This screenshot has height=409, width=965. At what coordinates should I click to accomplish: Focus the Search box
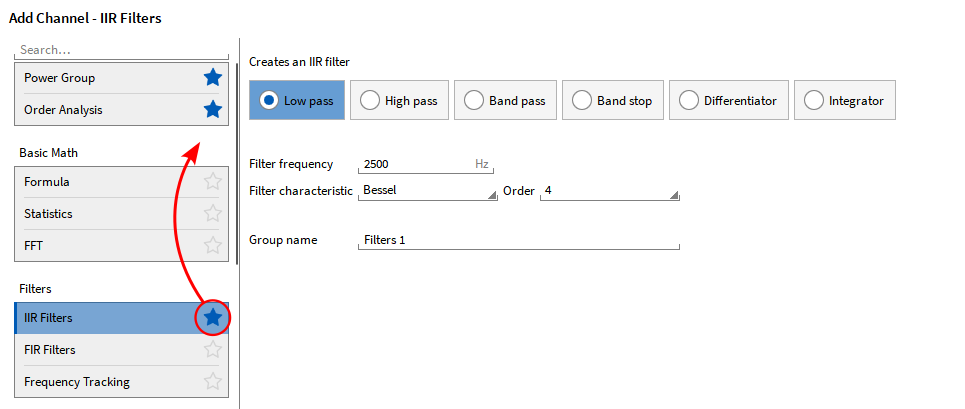(120, 49)
